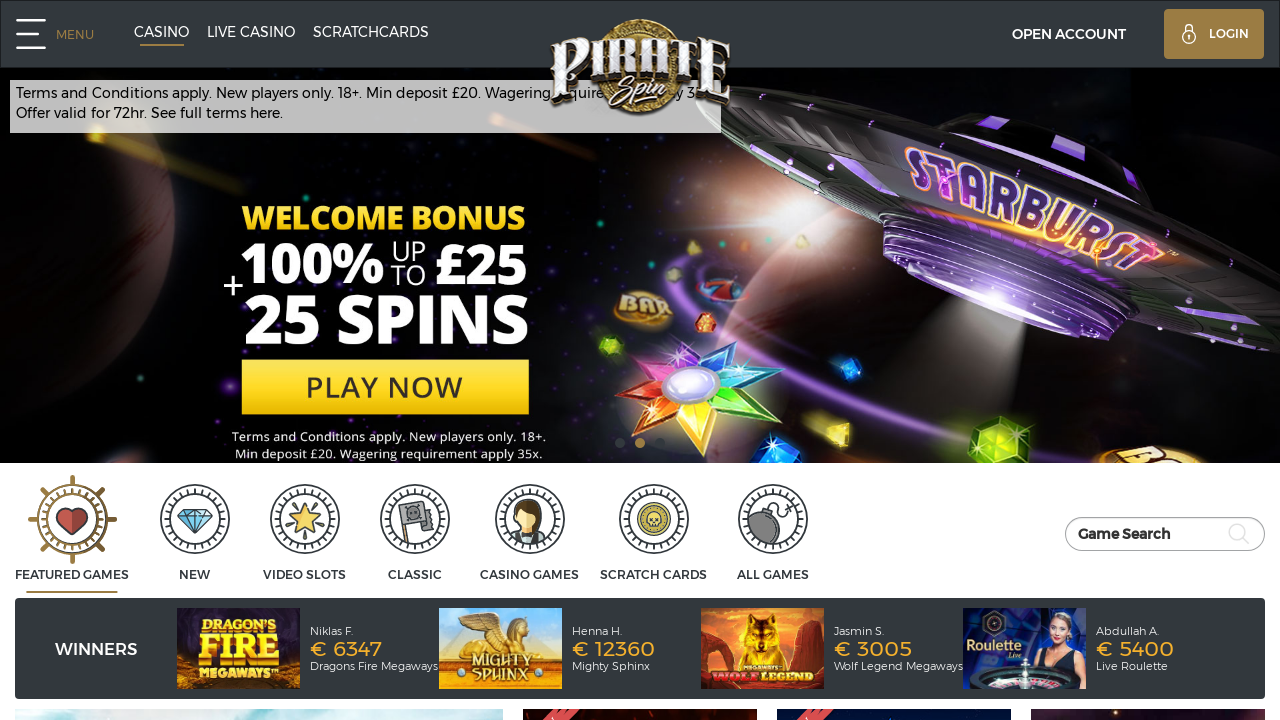Click into the Game Search field
The height and width of the screenshot is (720, 1280).
point(1165,534)
